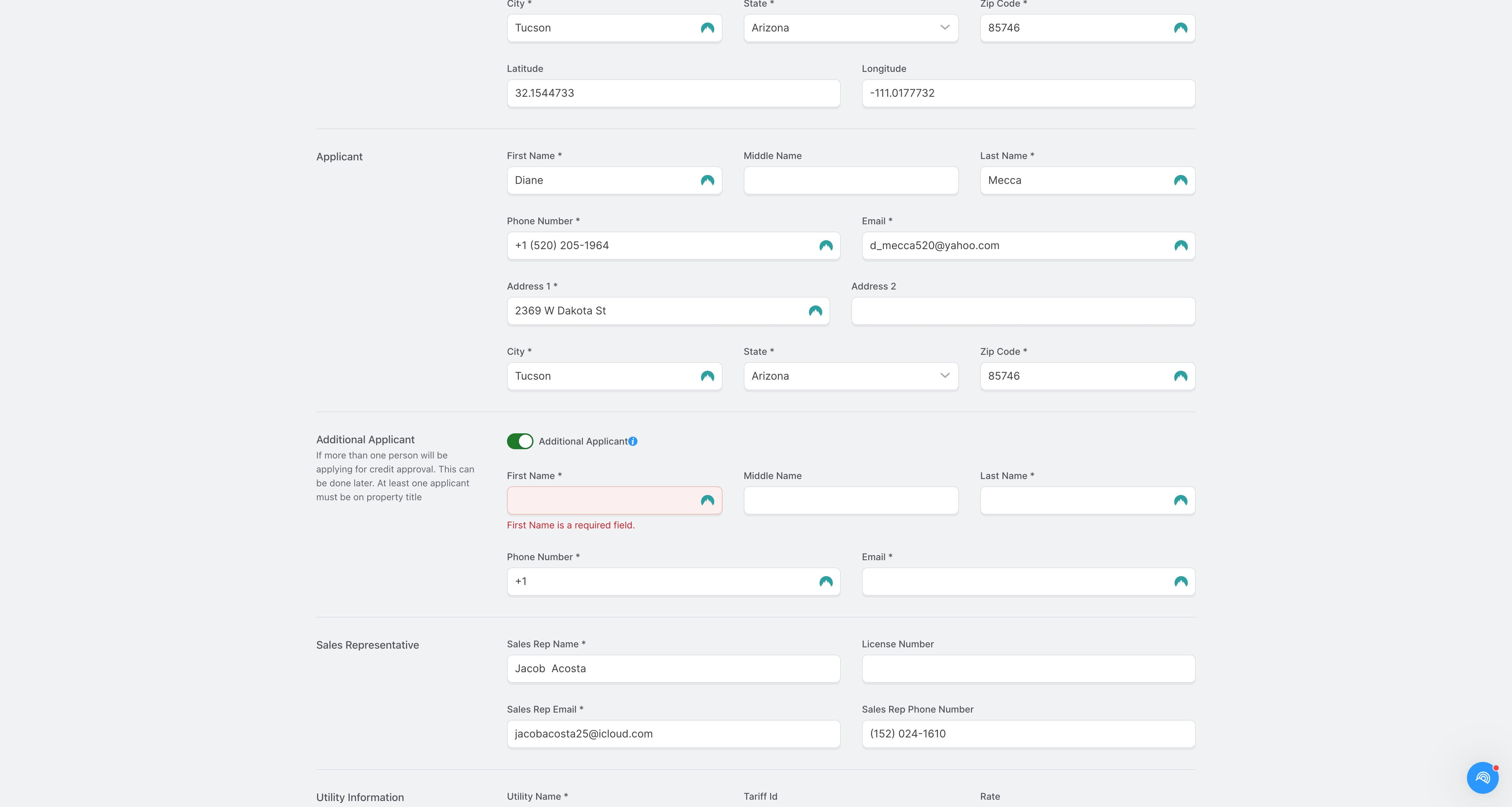Viewport: 1512px width, 807px height.
Task: Click autofill icon in Additional Applicant First Name
Action: pos(707,501)
